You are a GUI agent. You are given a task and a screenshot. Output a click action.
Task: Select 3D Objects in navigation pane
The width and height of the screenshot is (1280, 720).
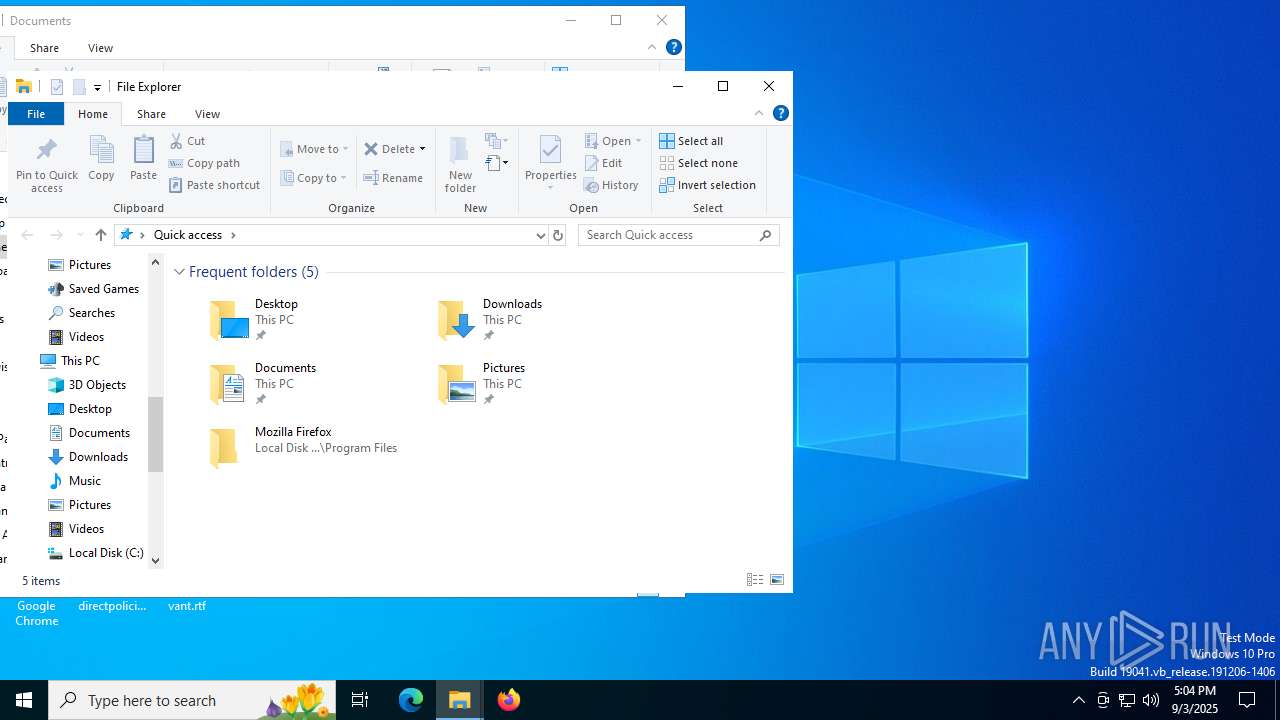point(87,385)
